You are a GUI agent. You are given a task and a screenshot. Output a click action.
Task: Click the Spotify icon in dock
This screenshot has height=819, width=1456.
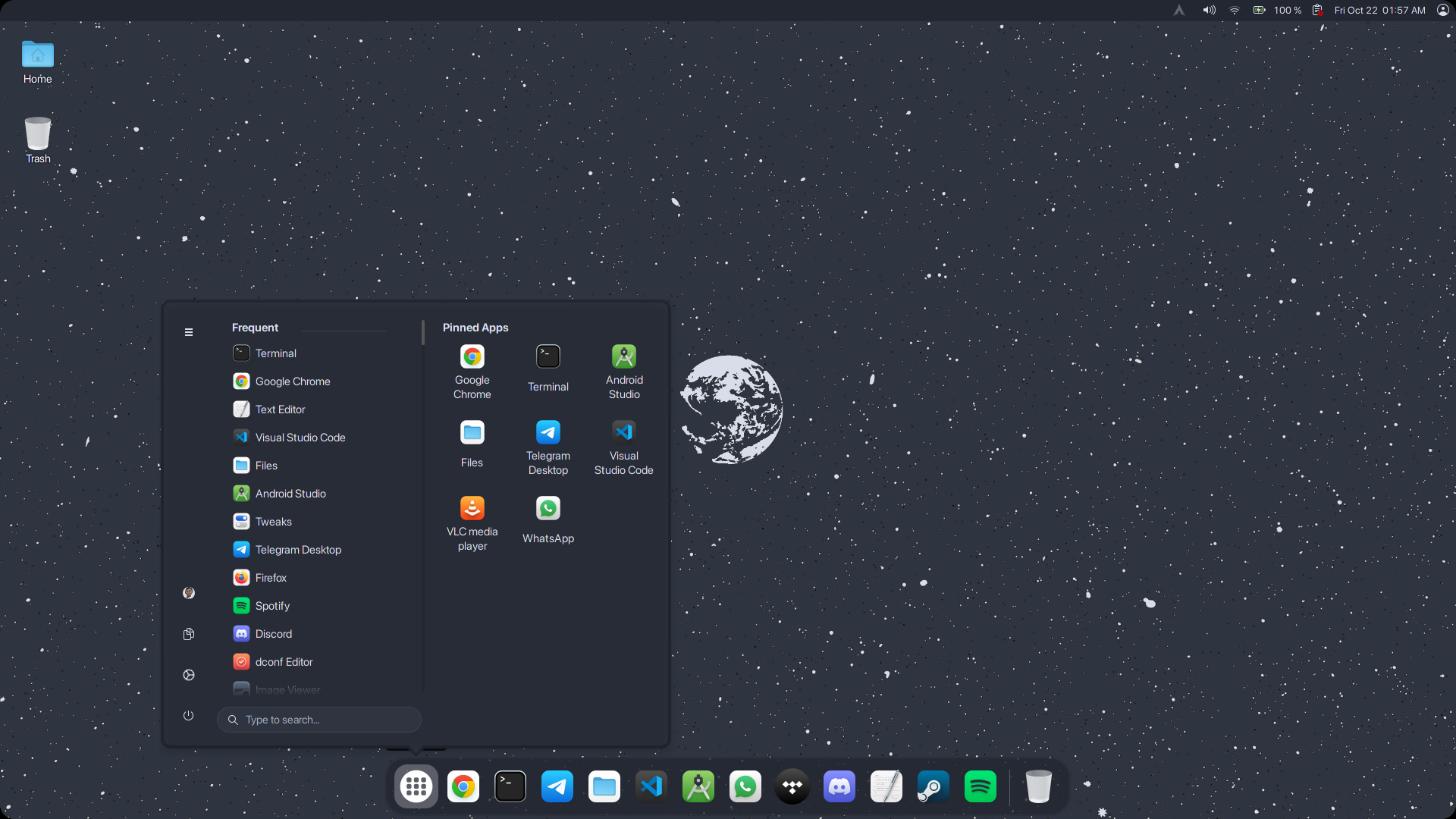click(980, 786)
